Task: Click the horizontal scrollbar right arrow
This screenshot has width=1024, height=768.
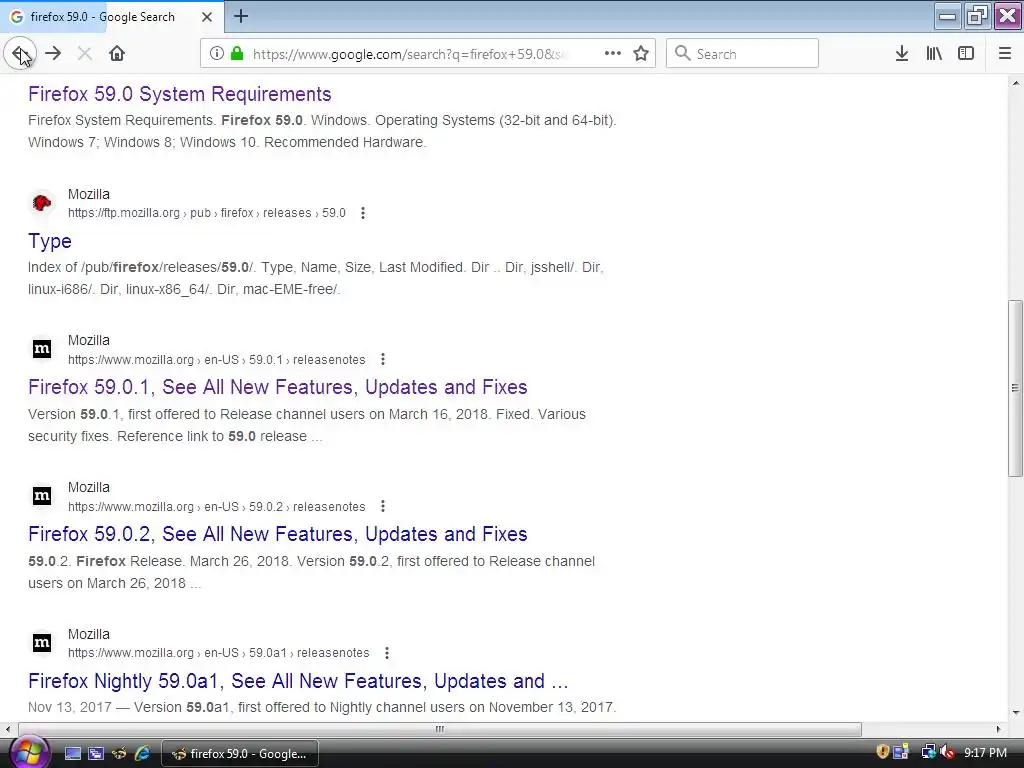Action: (999, 729)
